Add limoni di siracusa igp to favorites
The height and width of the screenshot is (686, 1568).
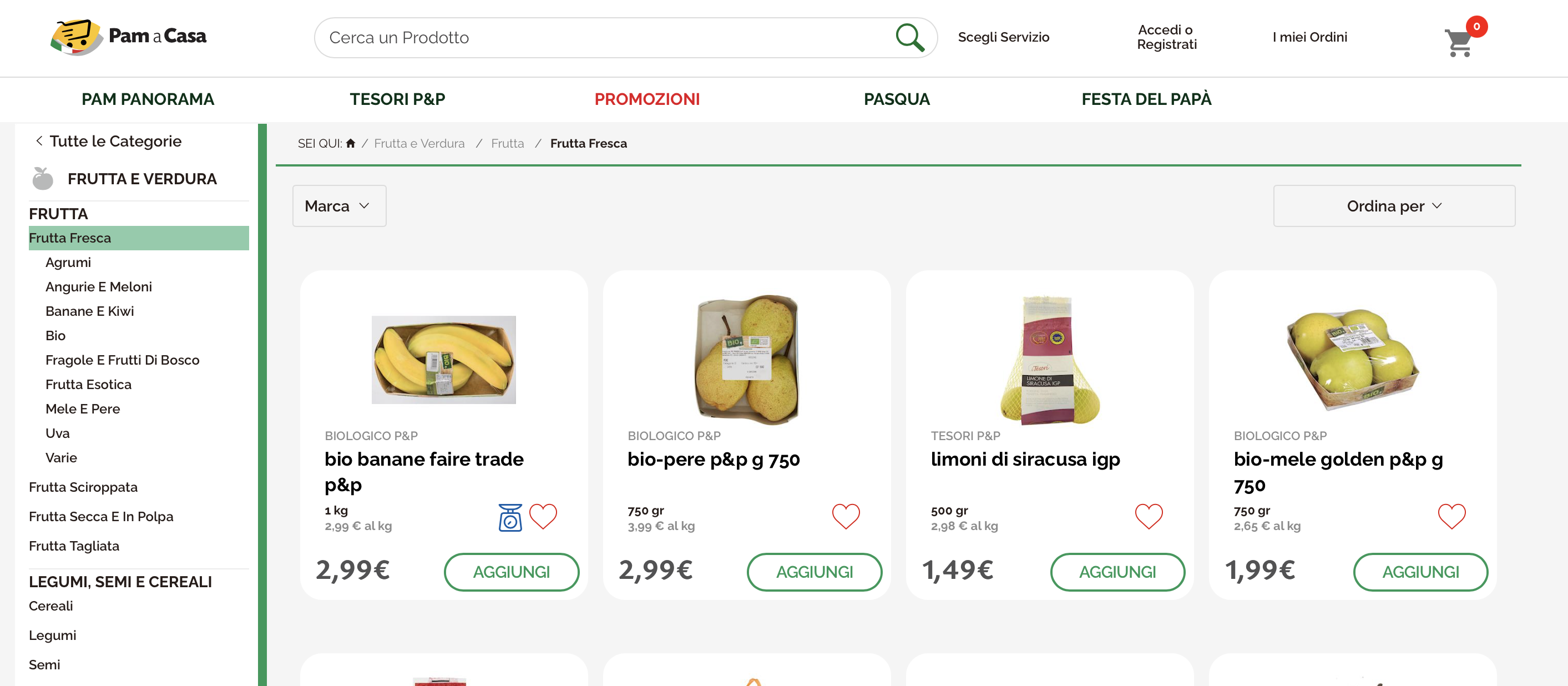[x=1148, y=516]
